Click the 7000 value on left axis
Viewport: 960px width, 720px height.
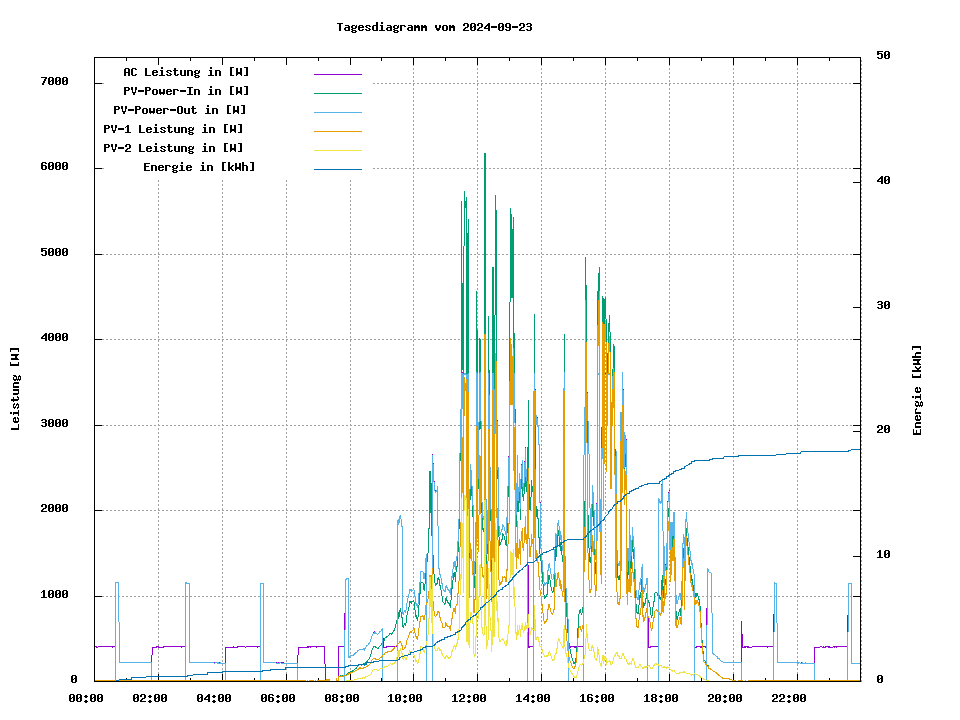click(x=54, y=82)
